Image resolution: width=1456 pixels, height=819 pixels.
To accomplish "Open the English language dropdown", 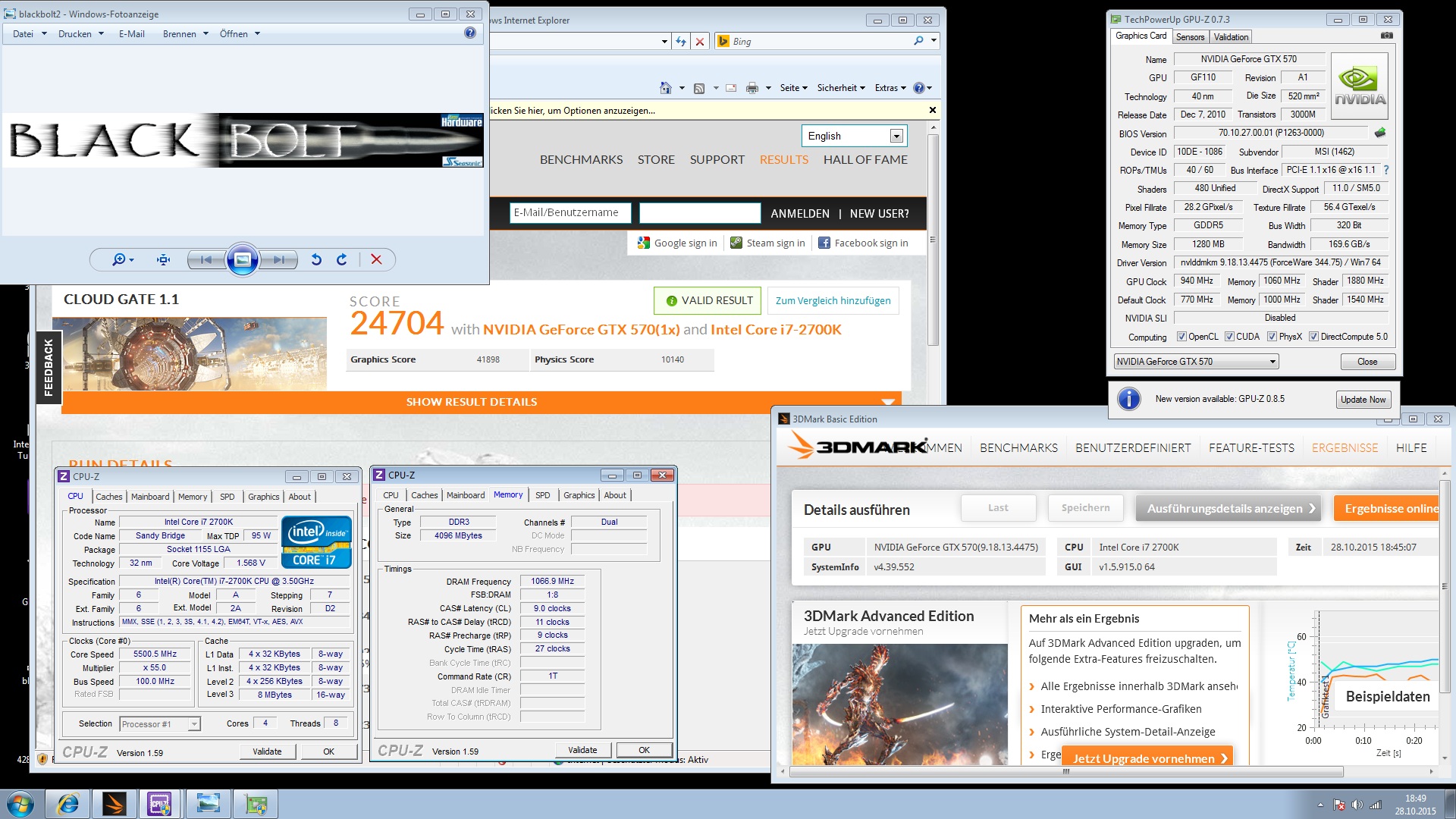I will [x=854, y=136].
